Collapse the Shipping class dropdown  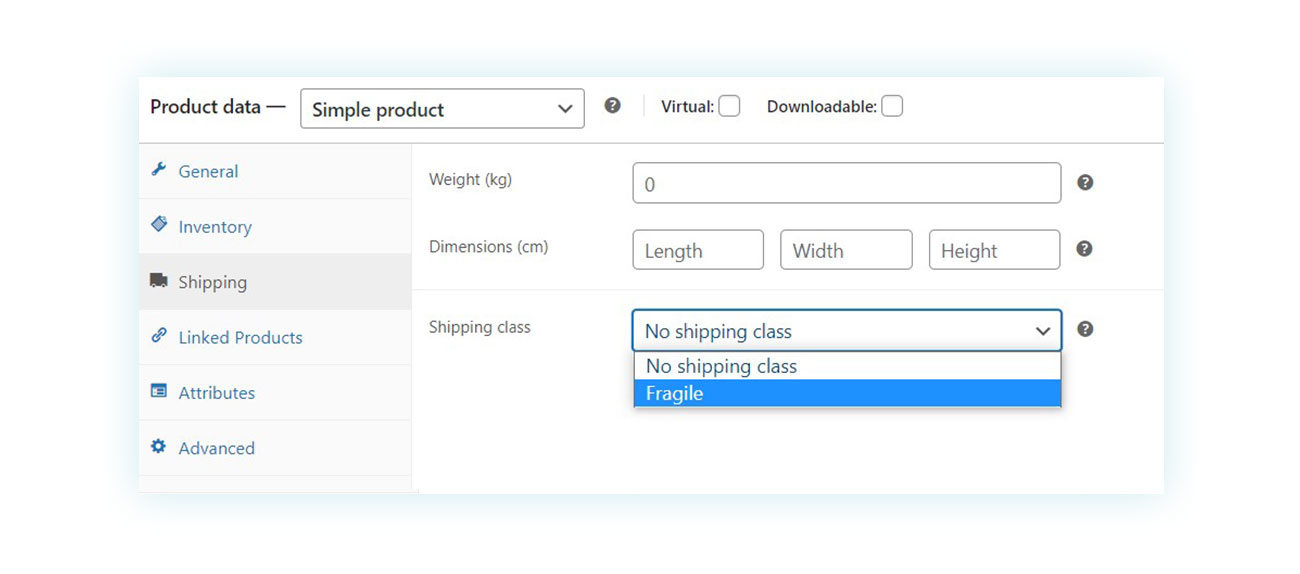847,330
